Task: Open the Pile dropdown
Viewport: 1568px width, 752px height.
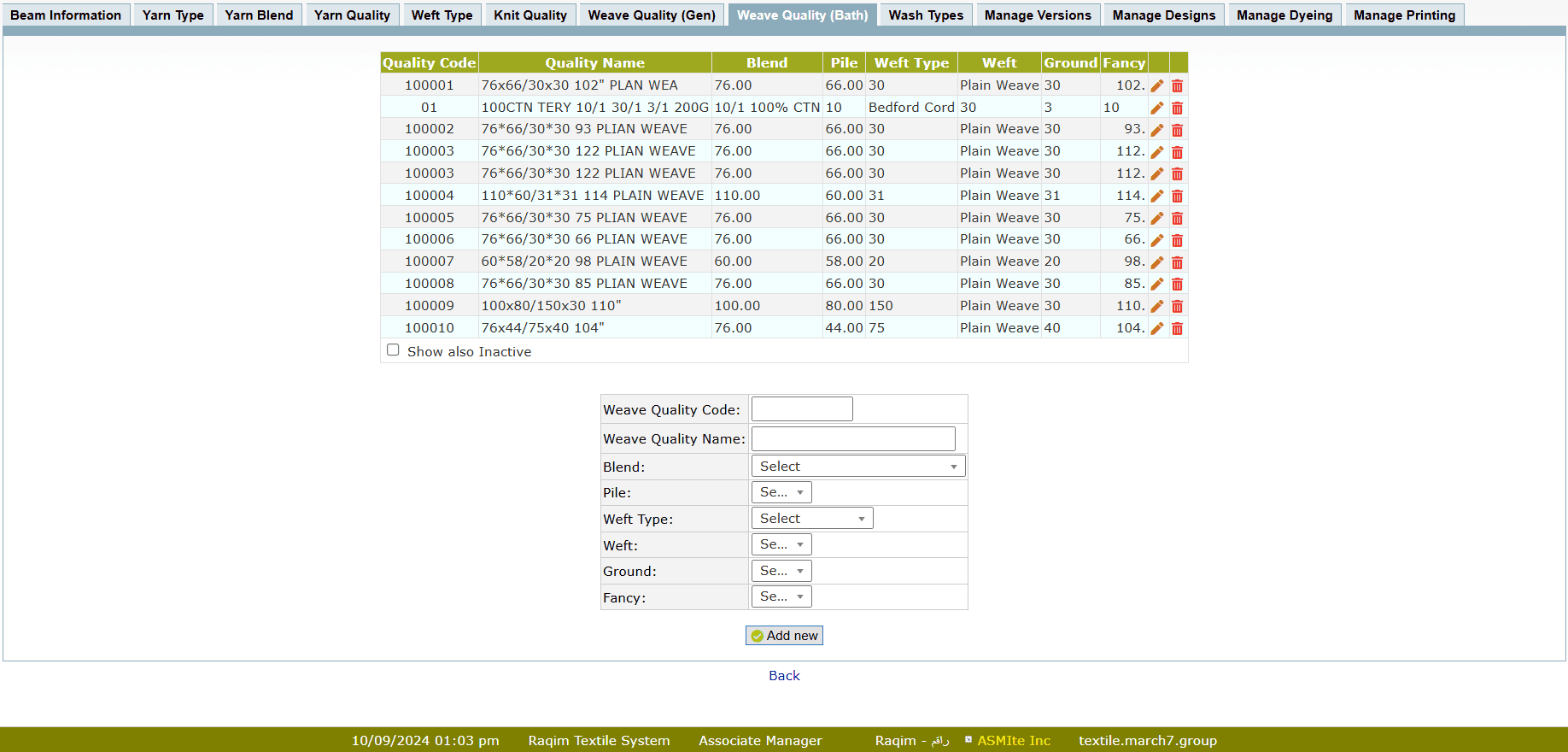Action: [781, 492]
